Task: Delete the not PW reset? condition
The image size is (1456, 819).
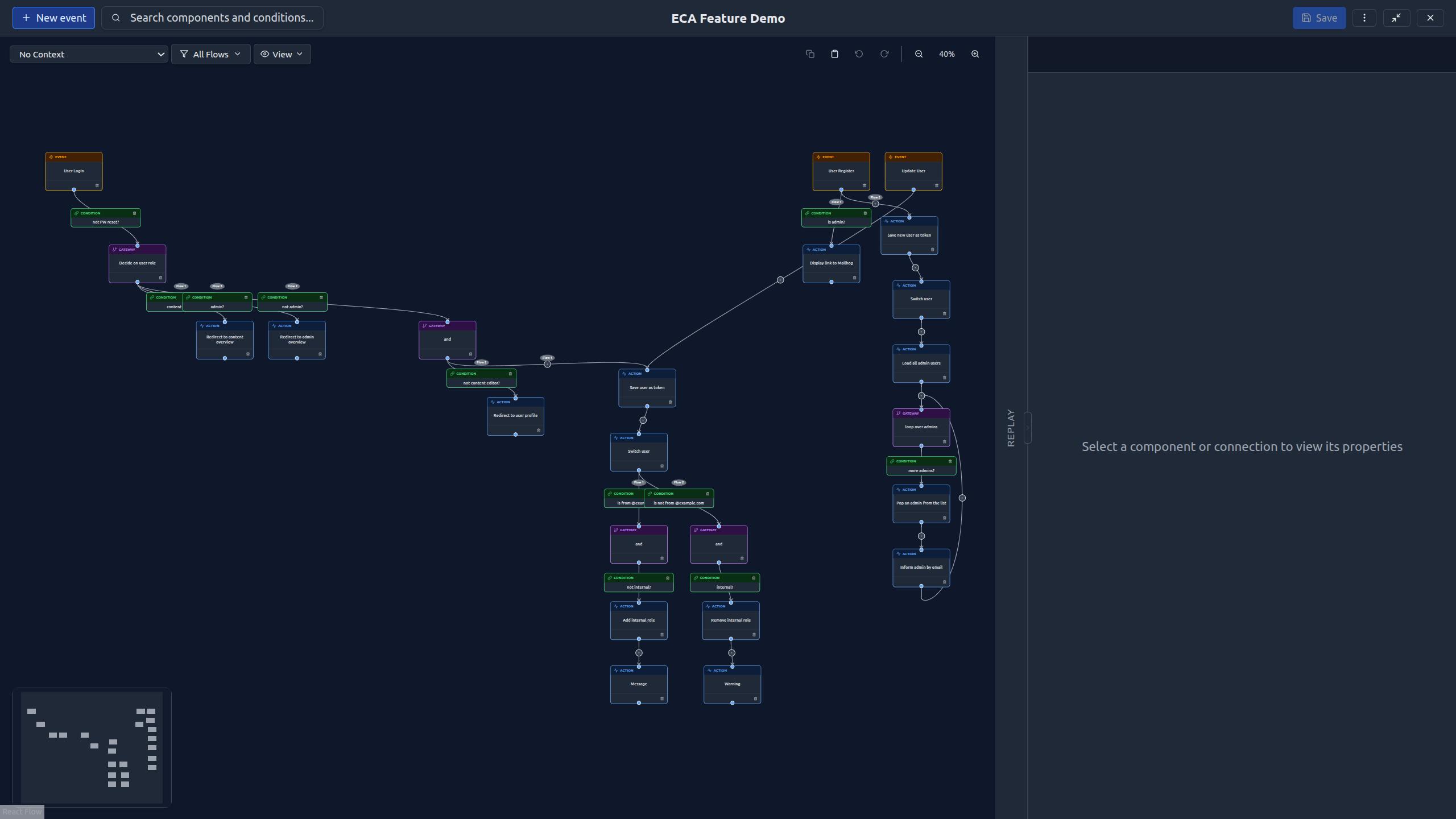Action: click(134, 213)
